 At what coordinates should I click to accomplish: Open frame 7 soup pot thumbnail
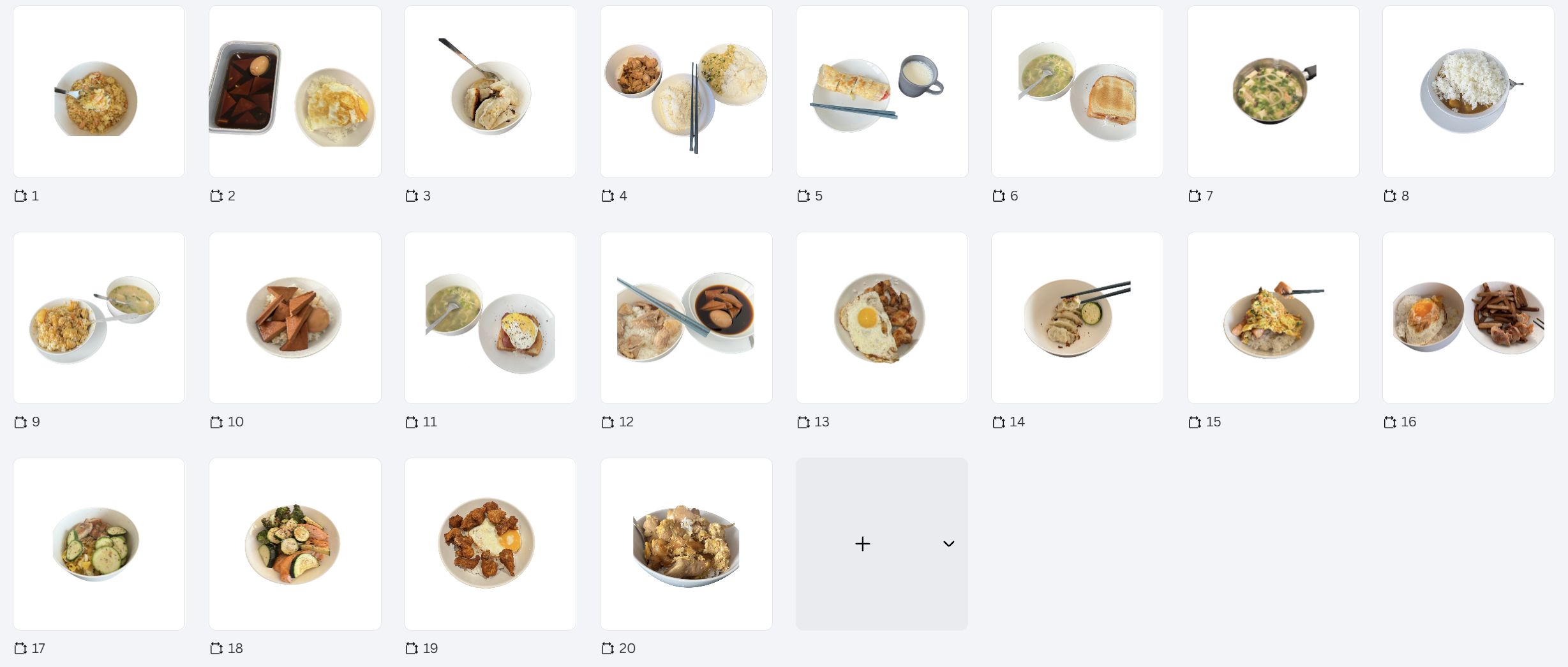pos(1273,92)
